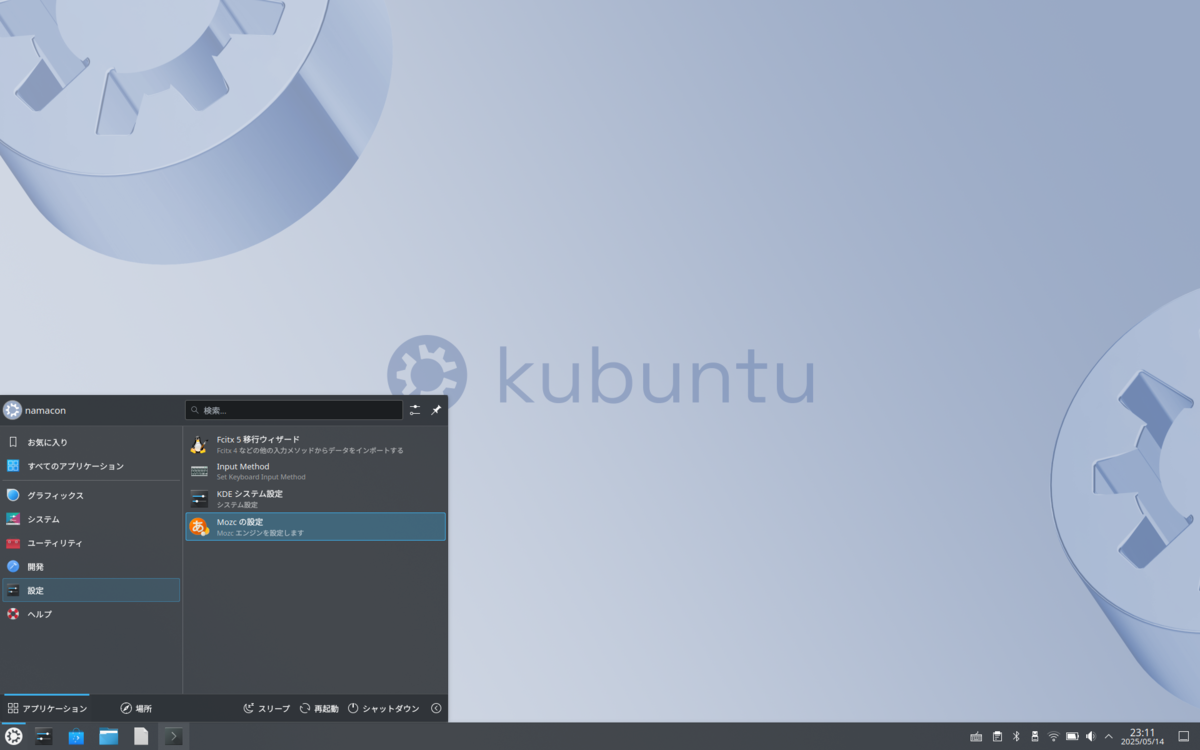Click the シャットダウン button
Viewport: 1200px width, 750px height.
point(383,708)
